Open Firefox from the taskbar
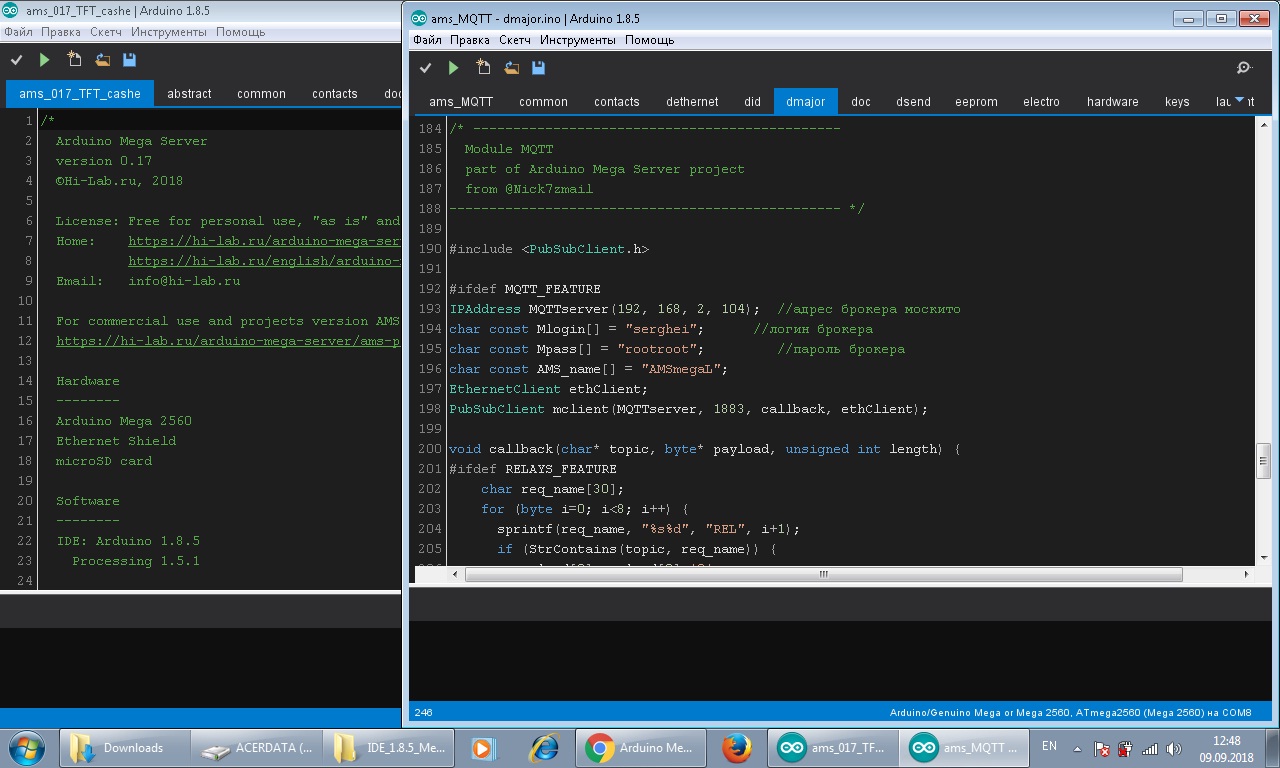The height and width of the screenshot is (768, 1280). [736, 747]
